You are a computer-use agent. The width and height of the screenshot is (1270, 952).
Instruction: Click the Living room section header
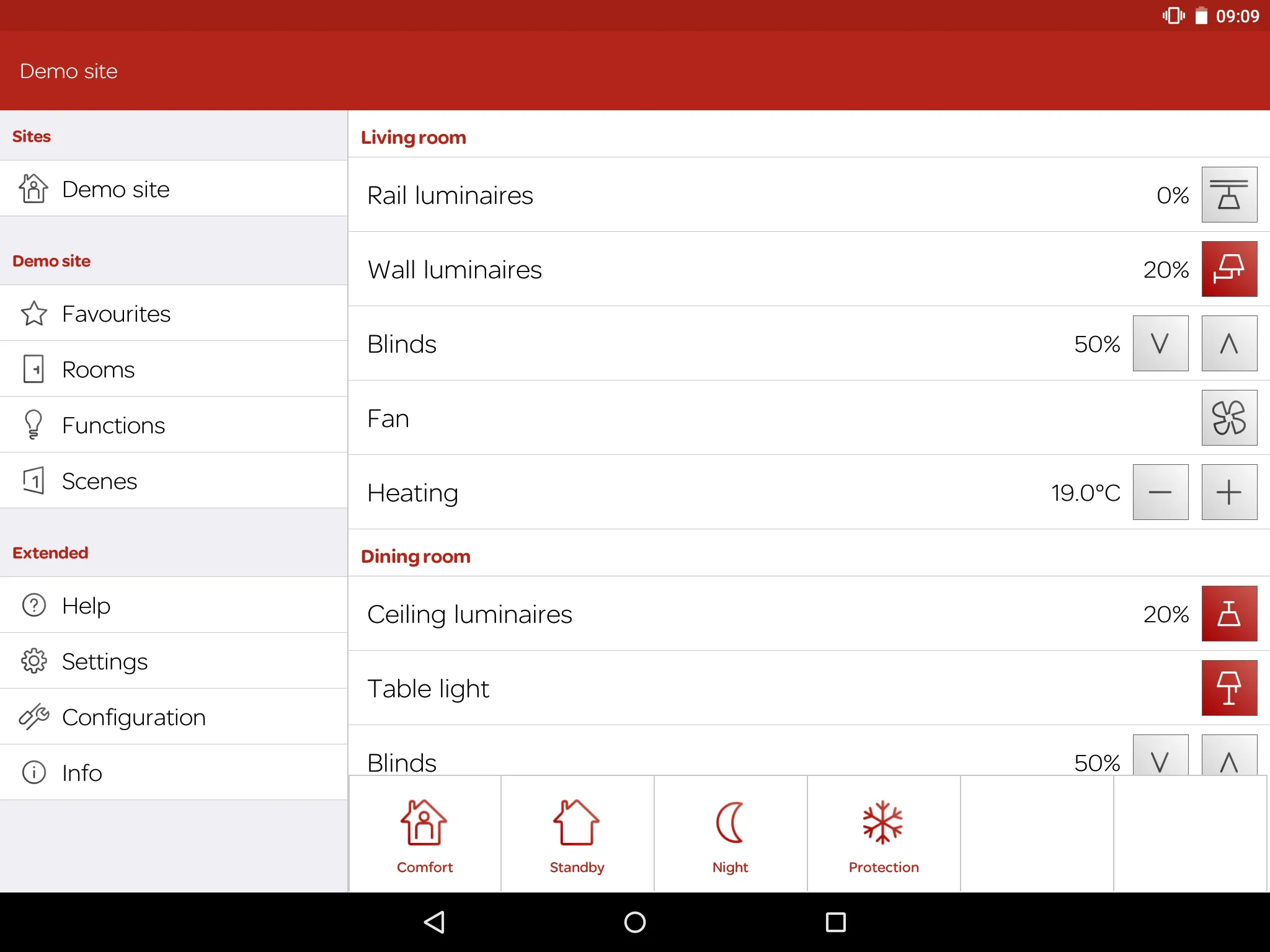[414, 137]
